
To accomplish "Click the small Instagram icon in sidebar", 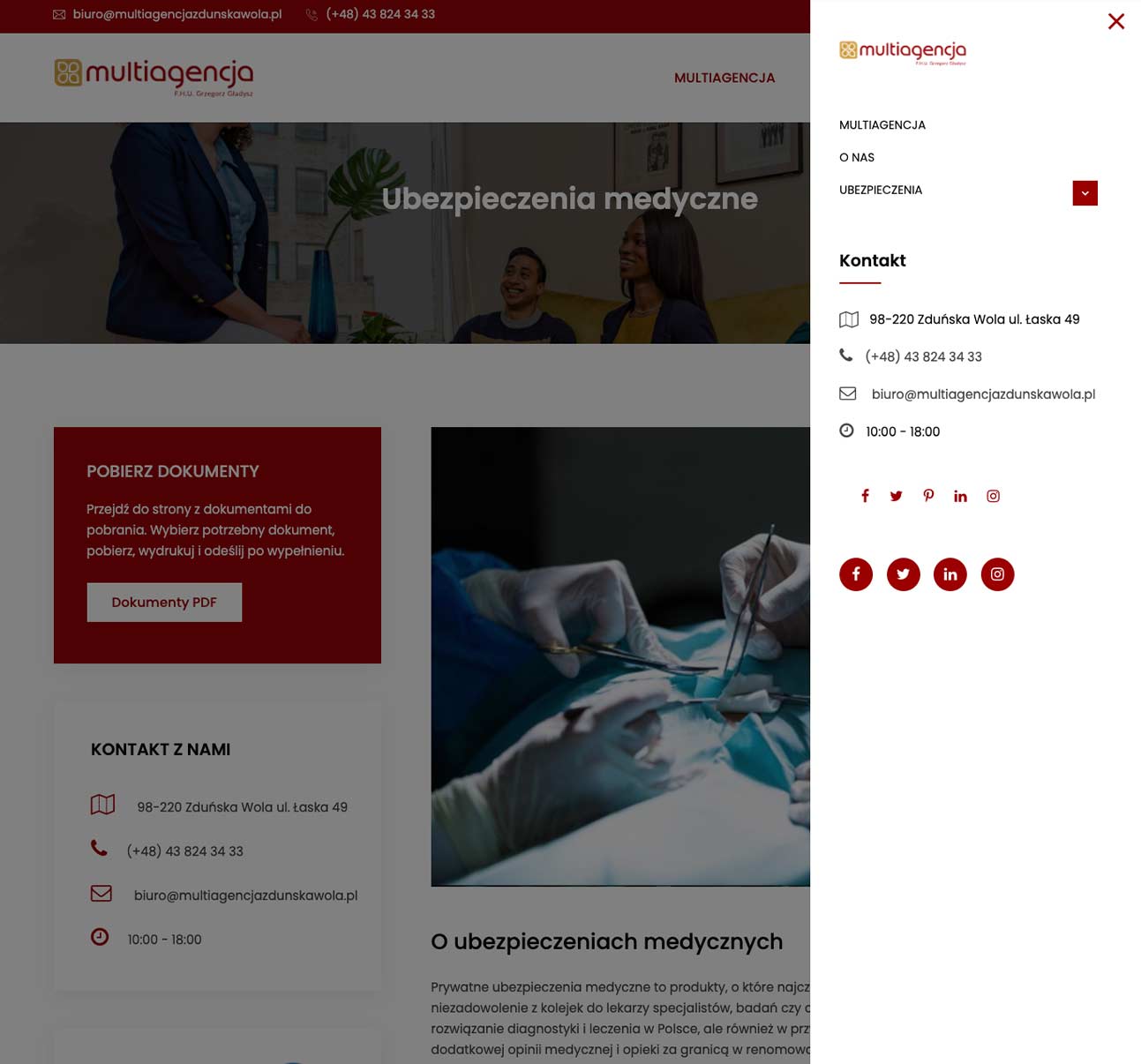I will (x=993, y=496).
